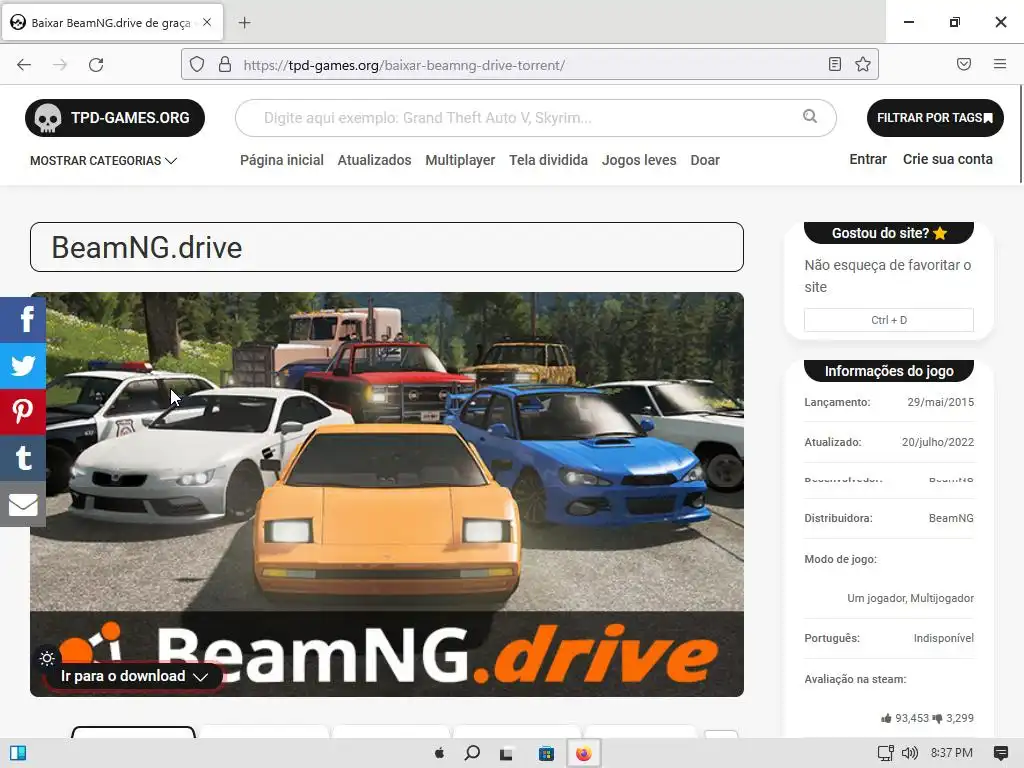This screenshot has width=1024, height=768.
Task: Toggle reader view icon
Action: coord(835,64)
